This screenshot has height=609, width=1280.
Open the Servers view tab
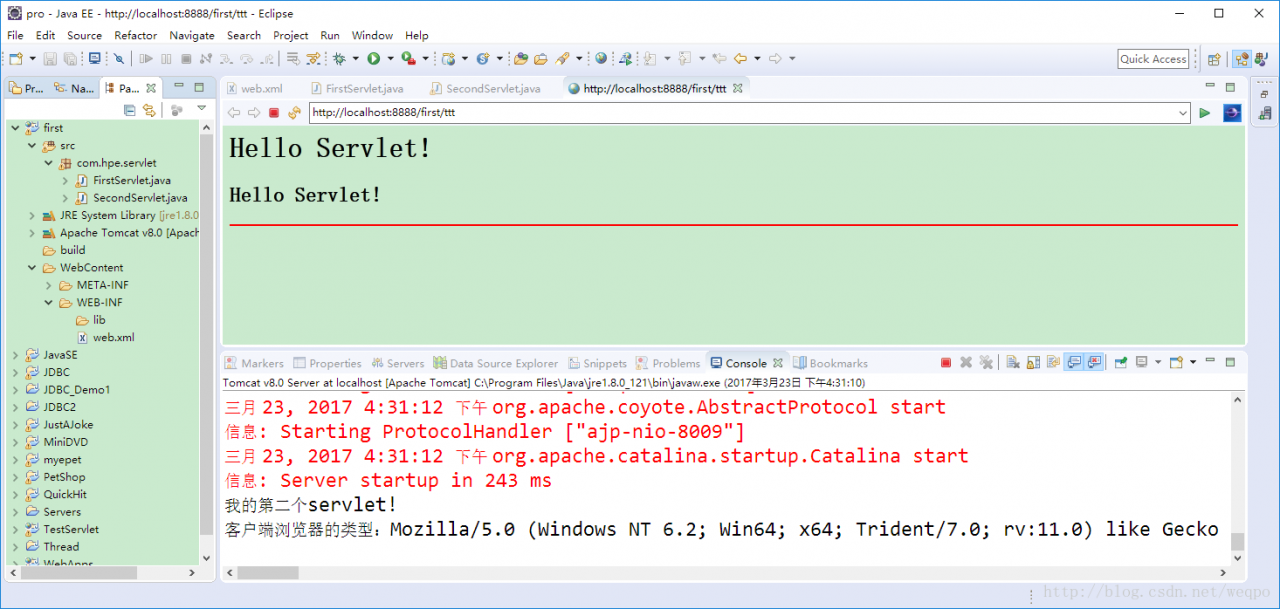tap(398, 363)
